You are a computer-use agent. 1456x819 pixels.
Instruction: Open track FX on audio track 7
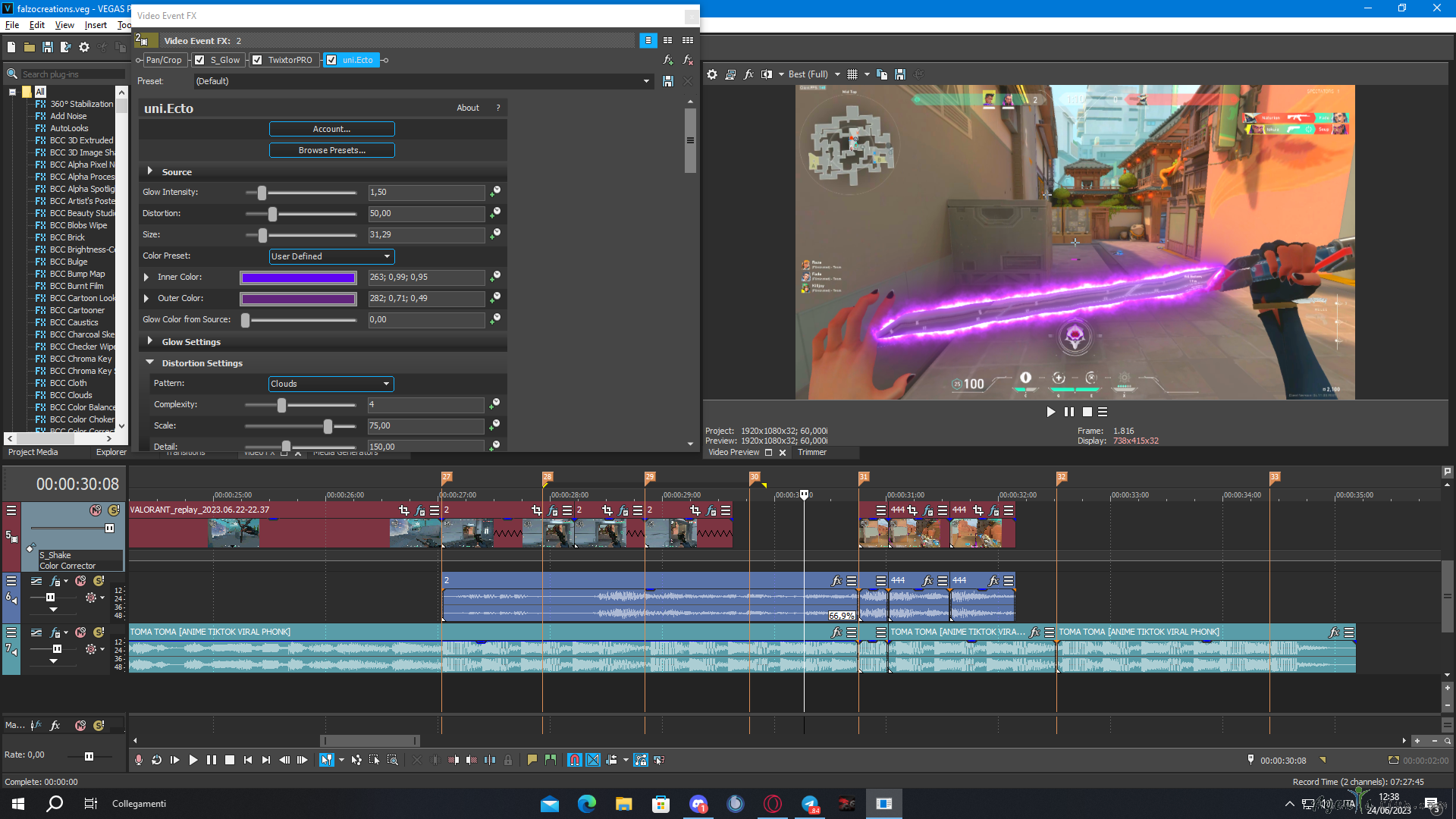tap(55, 632)
